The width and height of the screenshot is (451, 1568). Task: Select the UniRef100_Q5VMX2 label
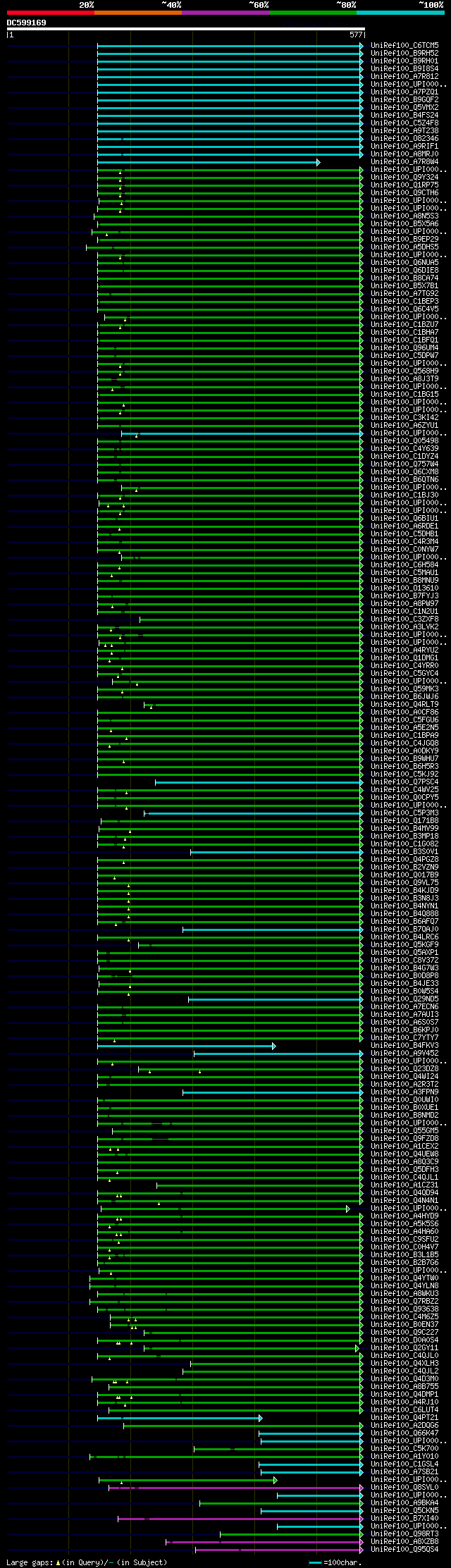(x=404, y=108)
